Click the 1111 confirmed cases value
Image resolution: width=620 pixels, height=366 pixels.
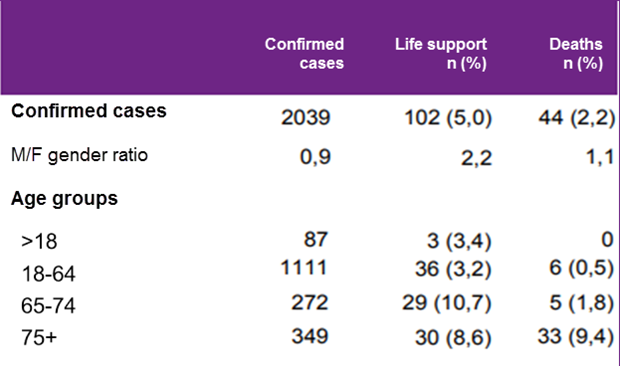click(x=304, y=267)
